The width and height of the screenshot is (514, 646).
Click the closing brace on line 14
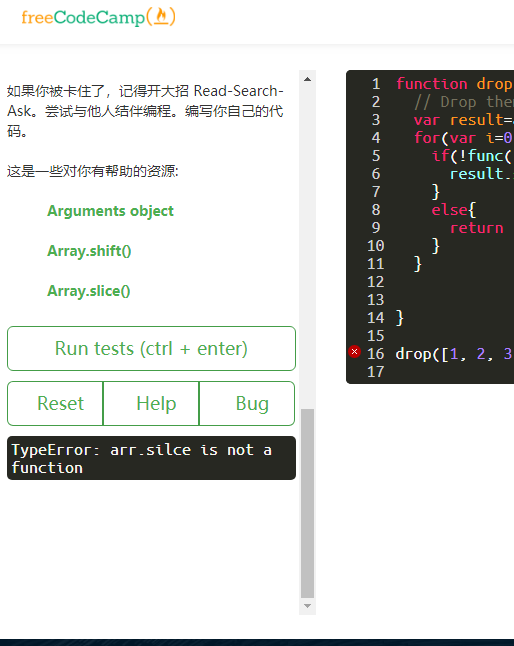tap(400, 318)
